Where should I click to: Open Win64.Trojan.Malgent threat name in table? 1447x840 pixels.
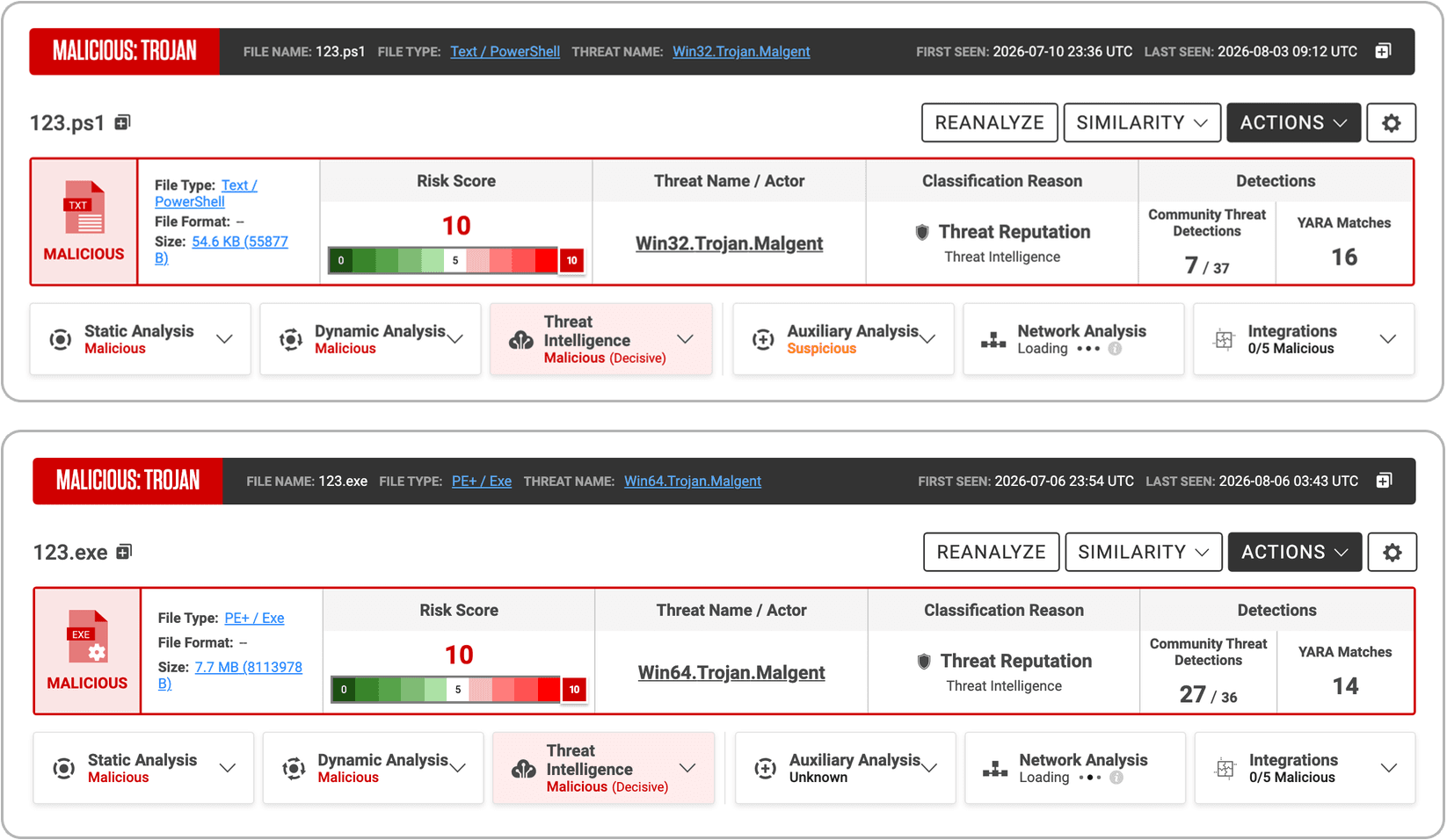click(x=731, y=673)
